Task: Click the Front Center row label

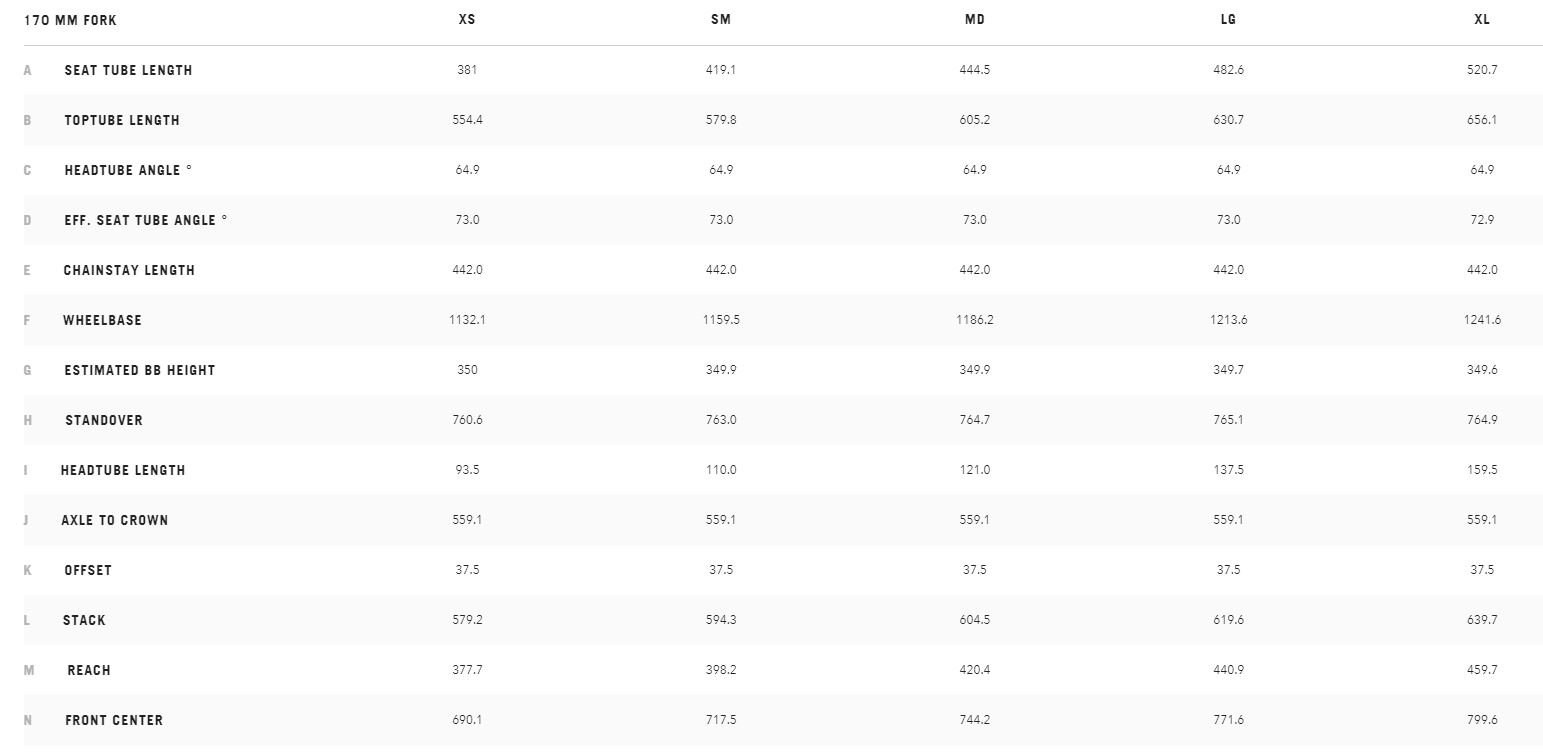Action: coord(114,720)
